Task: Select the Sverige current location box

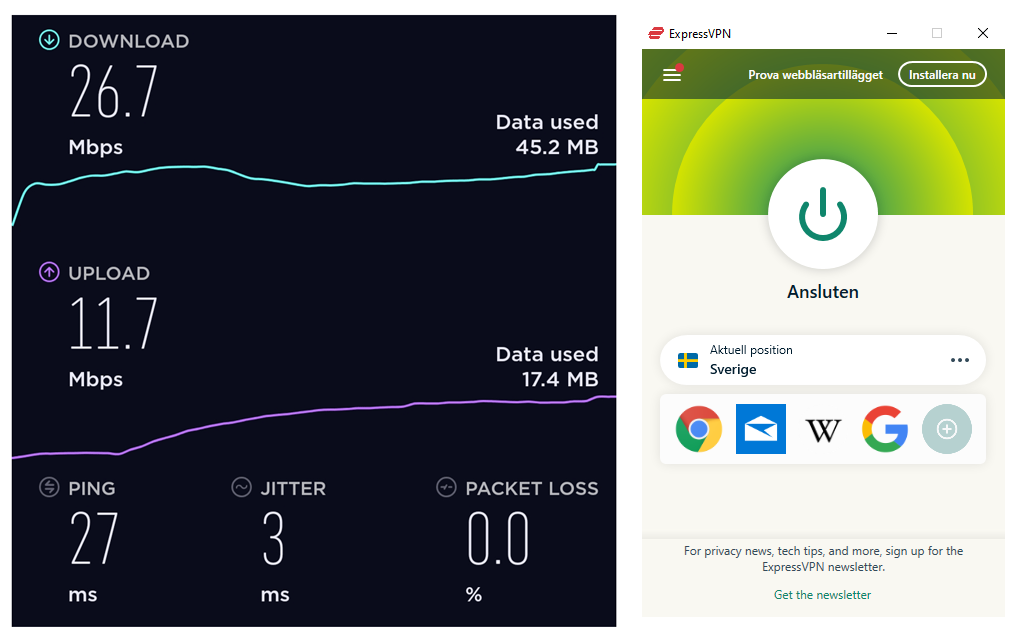Action: click(822, 360)
